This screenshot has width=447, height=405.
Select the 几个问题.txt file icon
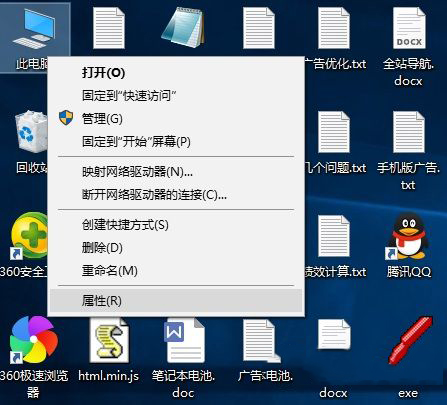coord(334,132)
